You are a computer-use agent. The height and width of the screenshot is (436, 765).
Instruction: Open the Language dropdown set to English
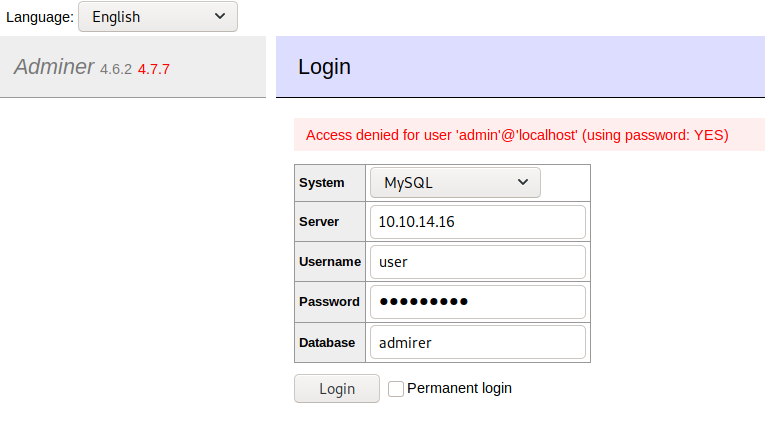point(158,17)
